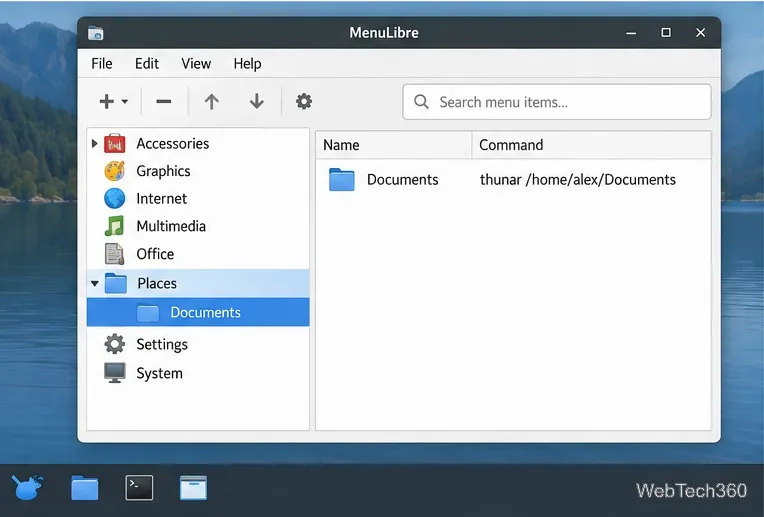Launch the file manager folder icon in the taskbar
The height and width of the screenshot is (517, 764).
(85, 488)
